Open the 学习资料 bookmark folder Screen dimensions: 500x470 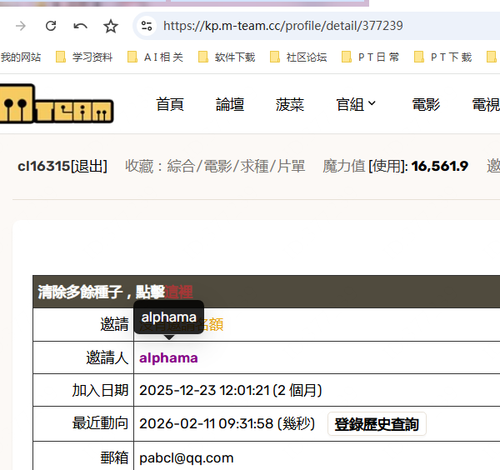[x=84, y=57]
